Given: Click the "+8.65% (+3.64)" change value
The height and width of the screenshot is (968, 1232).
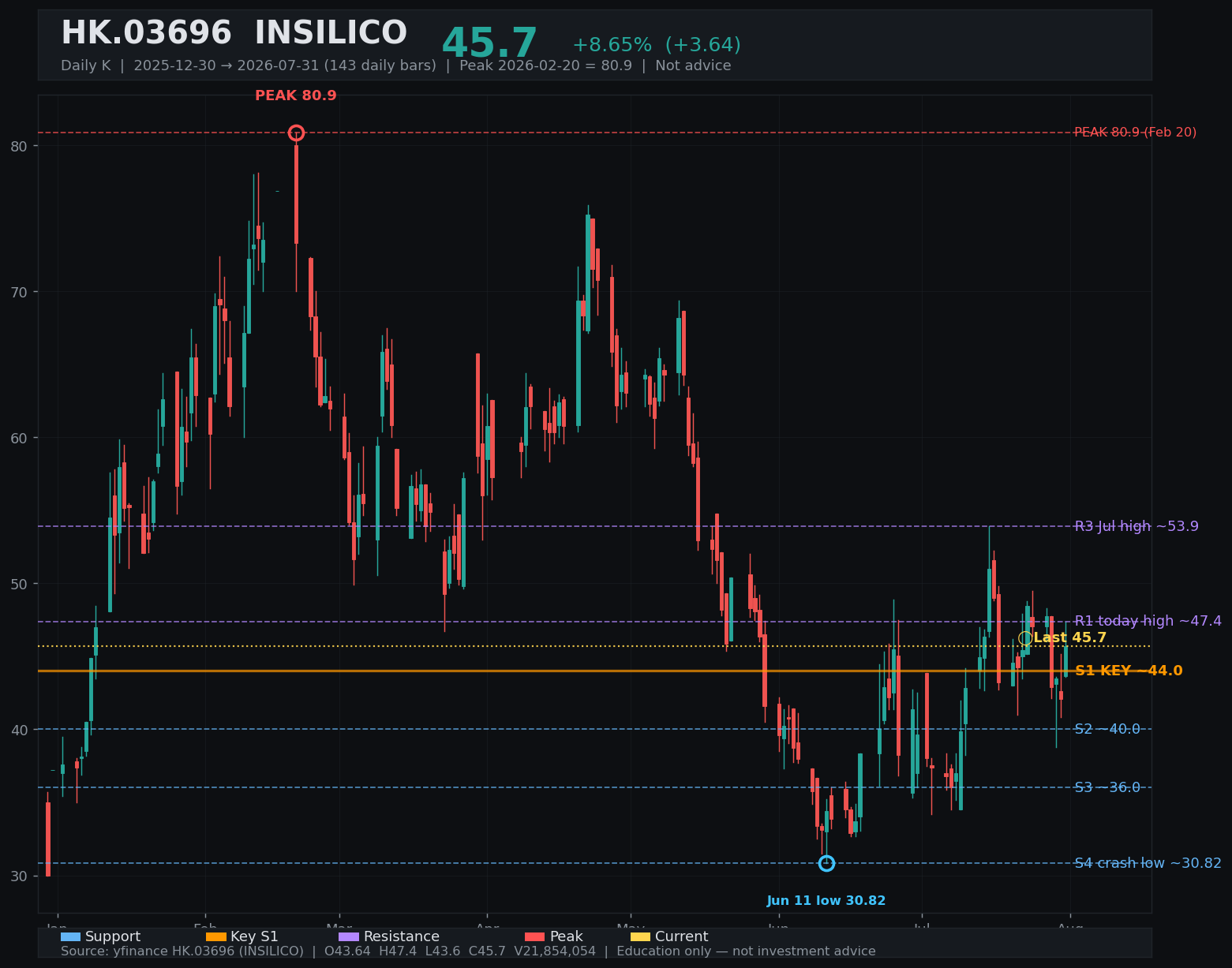Looking at the screenshot, I should click(657, 45).
